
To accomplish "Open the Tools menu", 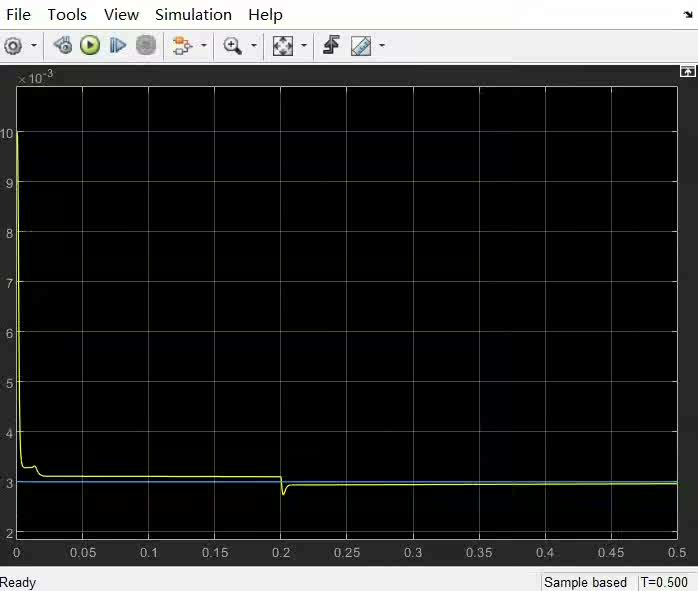I will click(x=67, y=15).
